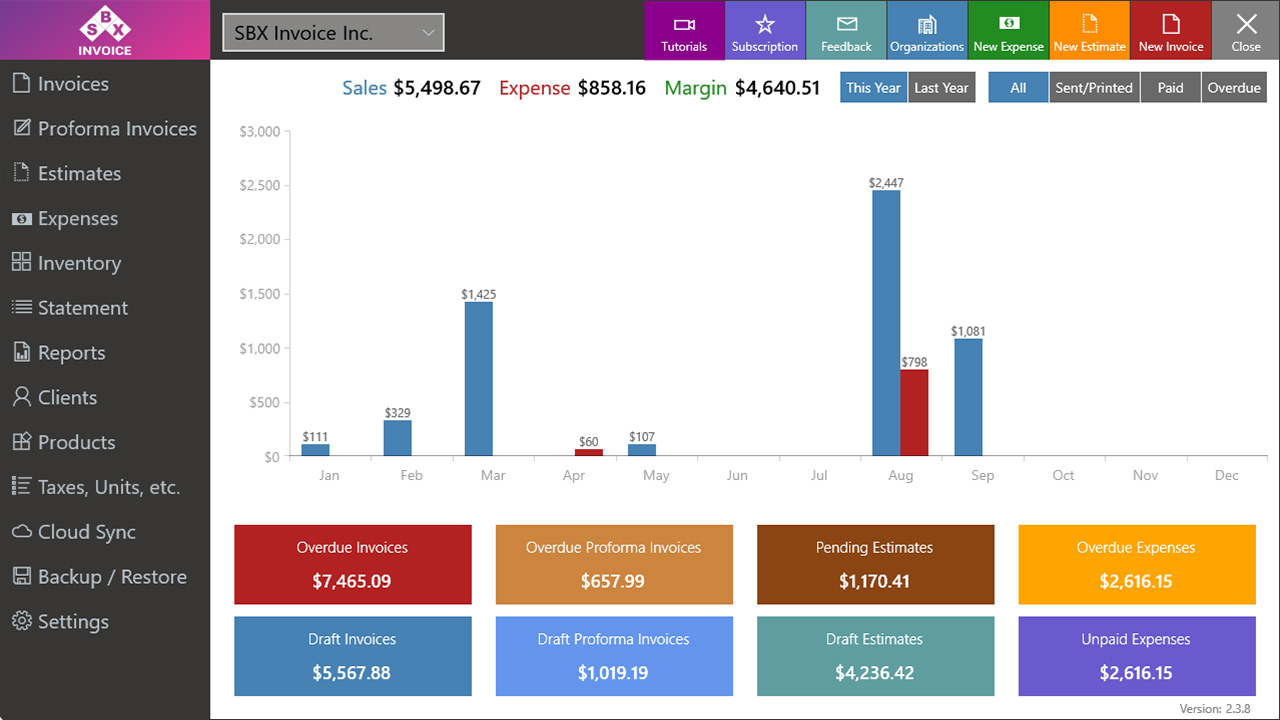
Task: Click the Taxes, Units, etc. icon
Action: tap(21, 486)
